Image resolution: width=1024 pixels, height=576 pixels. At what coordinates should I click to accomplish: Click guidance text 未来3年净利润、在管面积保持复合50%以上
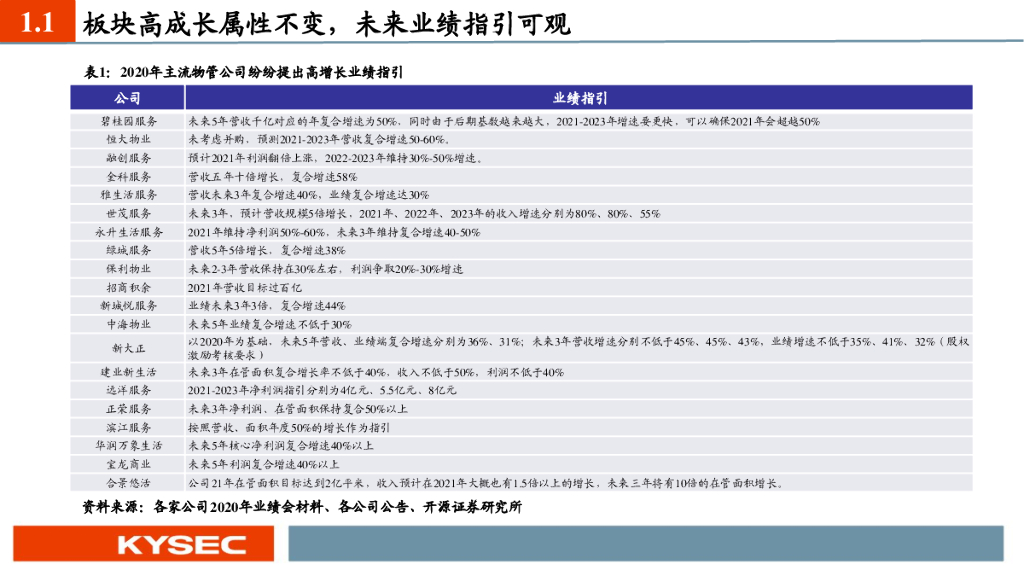click(298, 409)
